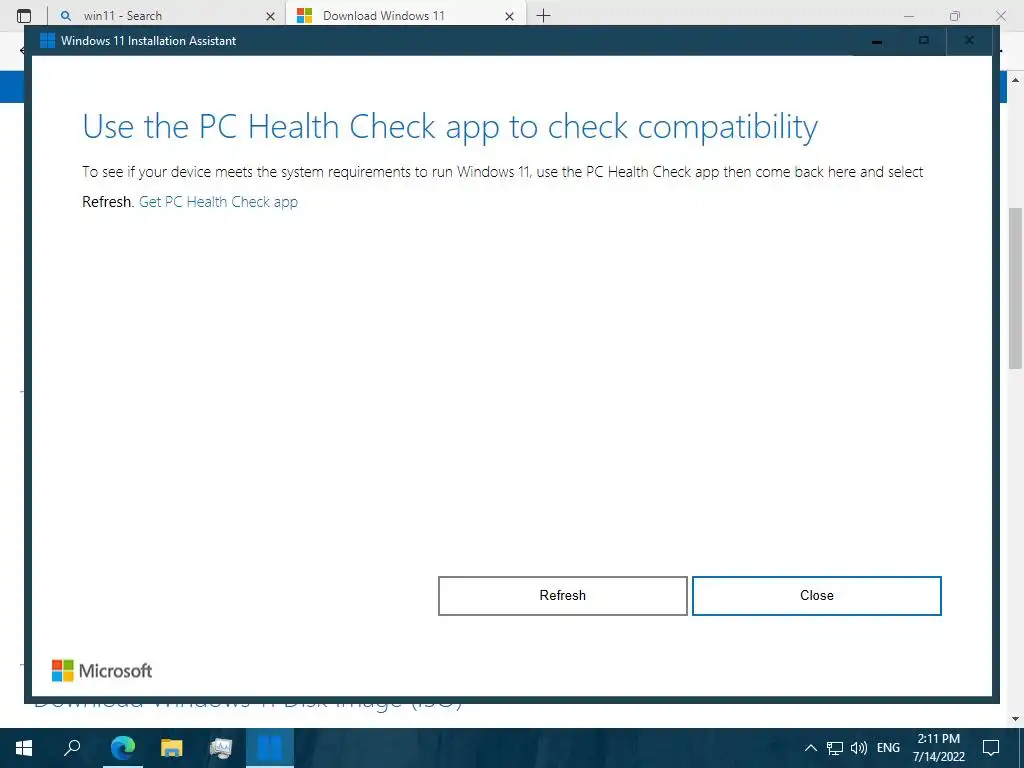This screenshot has height=768, width=1024.
Task: Open the Task Manager taskbar icon
Action: coord(221,748)
